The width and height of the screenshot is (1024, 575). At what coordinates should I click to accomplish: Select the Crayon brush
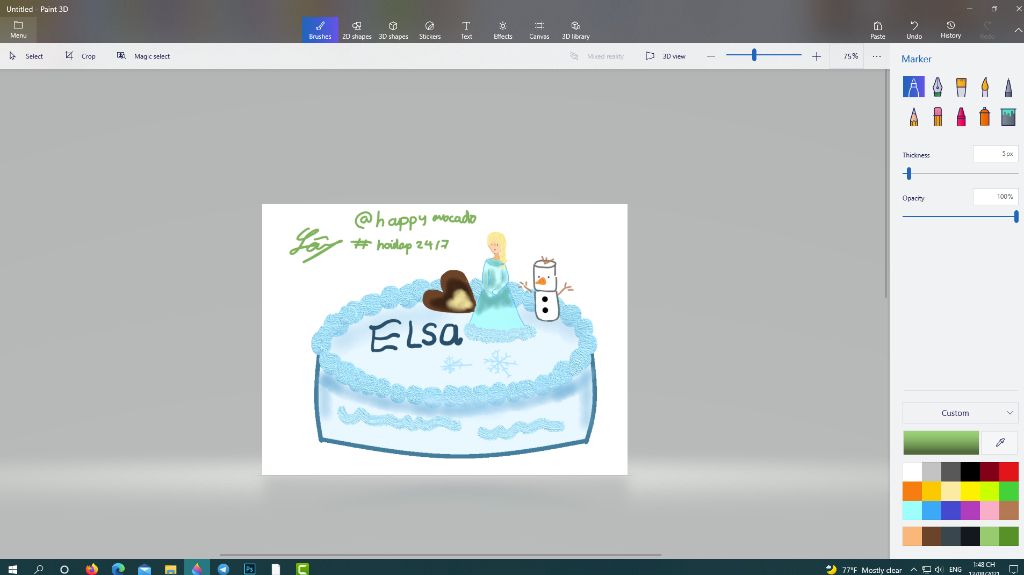[961, 116]
